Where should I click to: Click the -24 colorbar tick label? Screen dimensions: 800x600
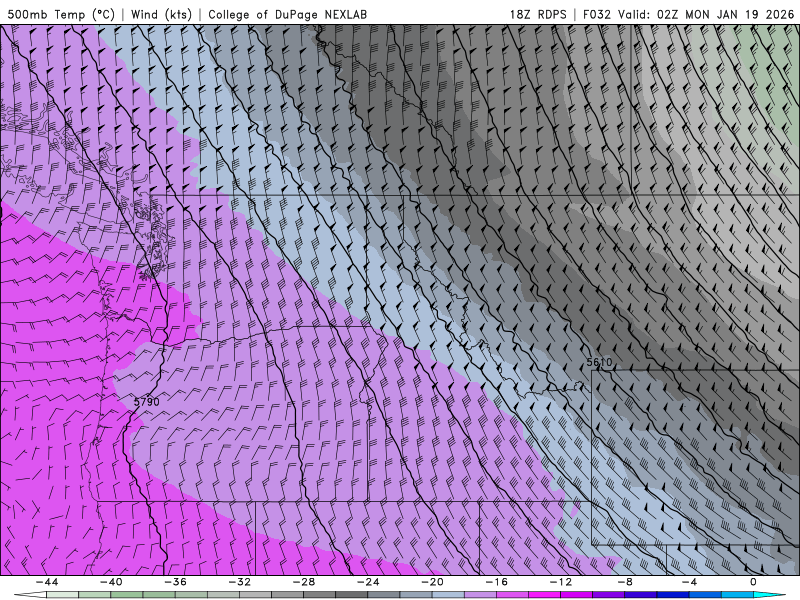coord(368,582)
